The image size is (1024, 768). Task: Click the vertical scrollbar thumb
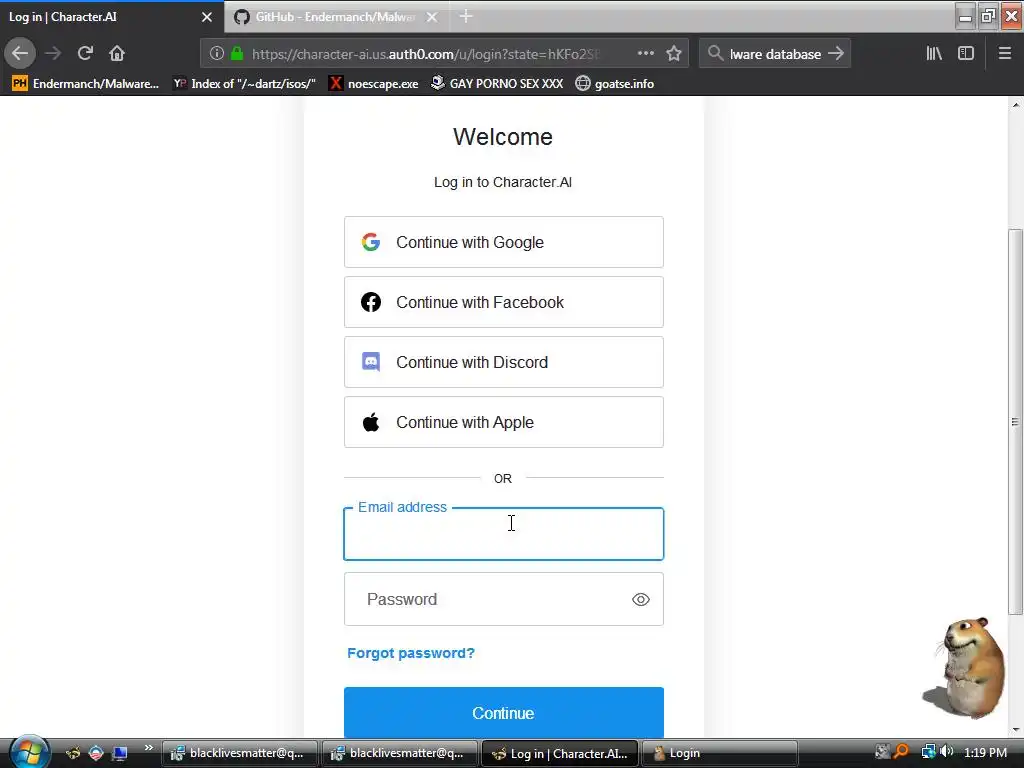[1015, 421]
